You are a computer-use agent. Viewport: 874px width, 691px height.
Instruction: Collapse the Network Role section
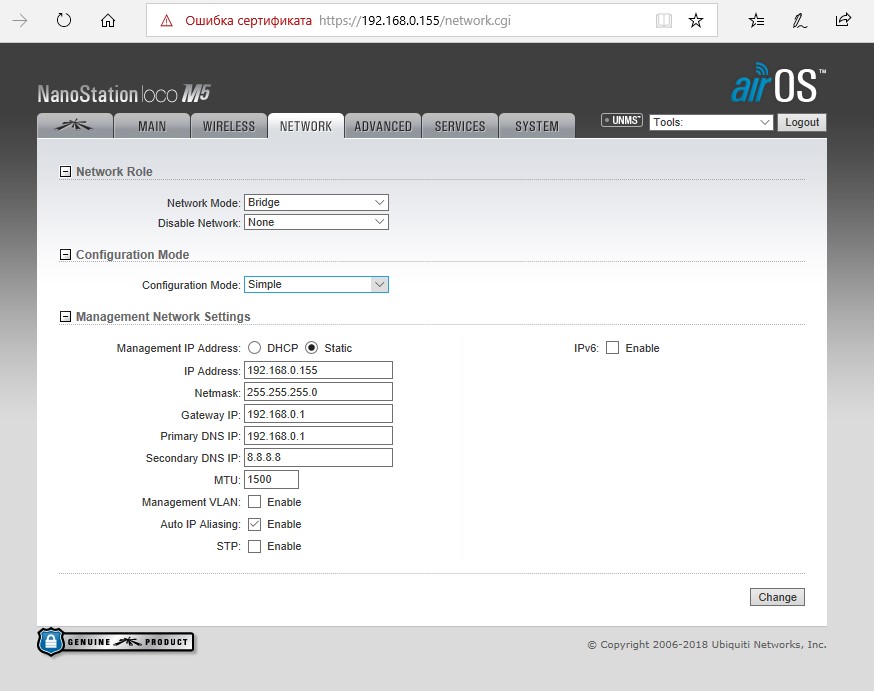[65, 172]
